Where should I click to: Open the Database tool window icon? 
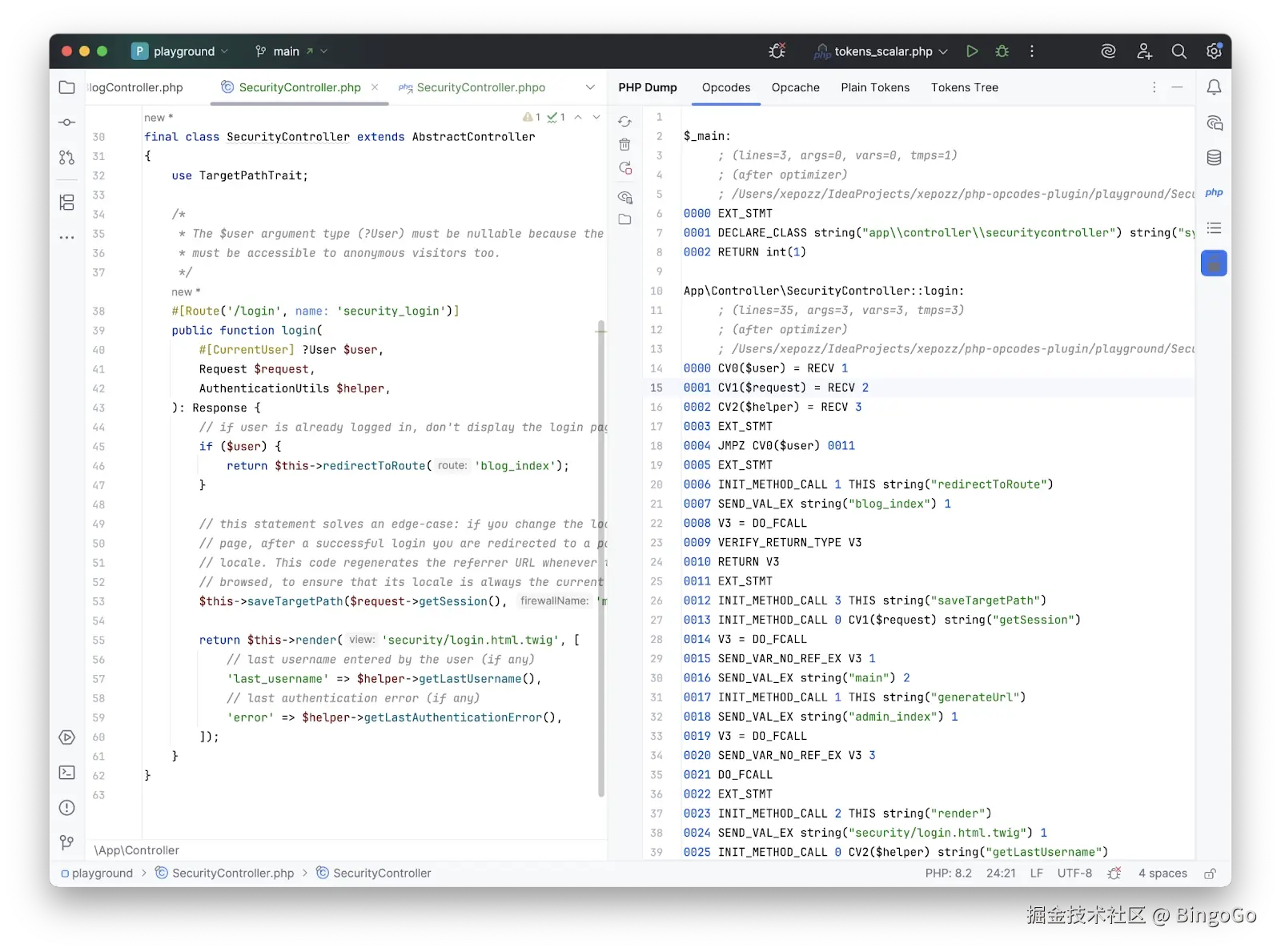pos(1214,158)
